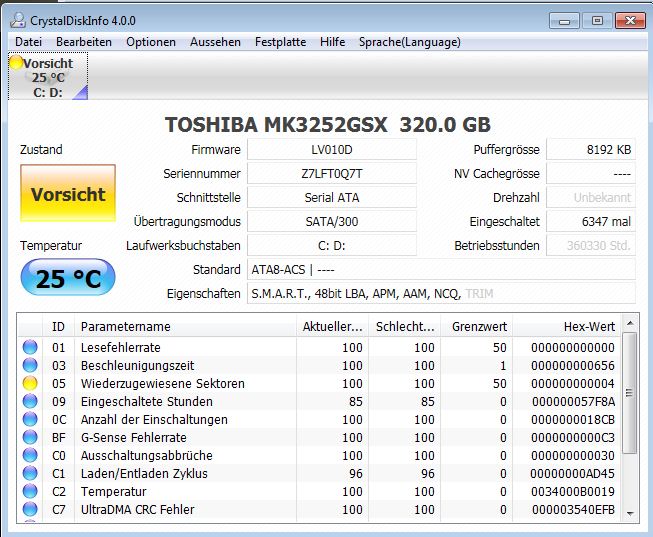Minimize the CrystalDiskInfo window
Viewport: 653px width, 537px height.
pyautogui.click(x=564, y=20)
